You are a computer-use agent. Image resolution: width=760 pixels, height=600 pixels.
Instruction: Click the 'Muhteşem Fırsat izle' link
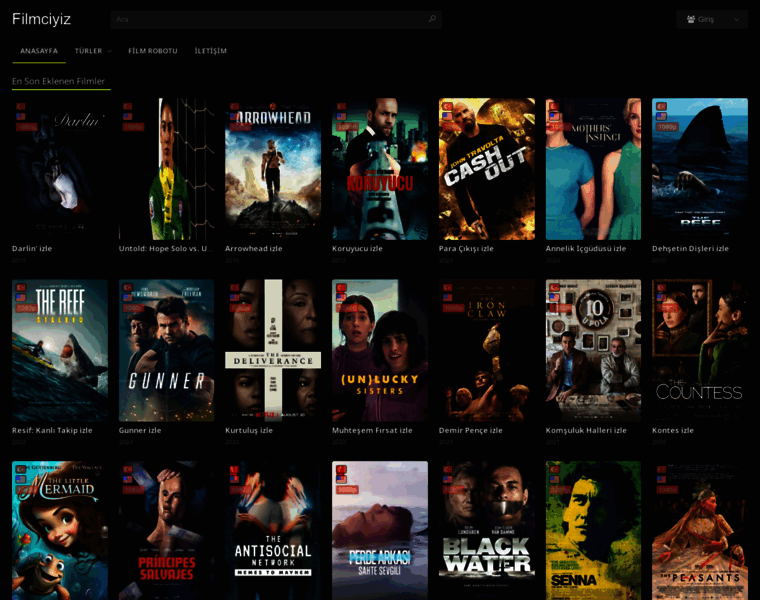[372, 430]
